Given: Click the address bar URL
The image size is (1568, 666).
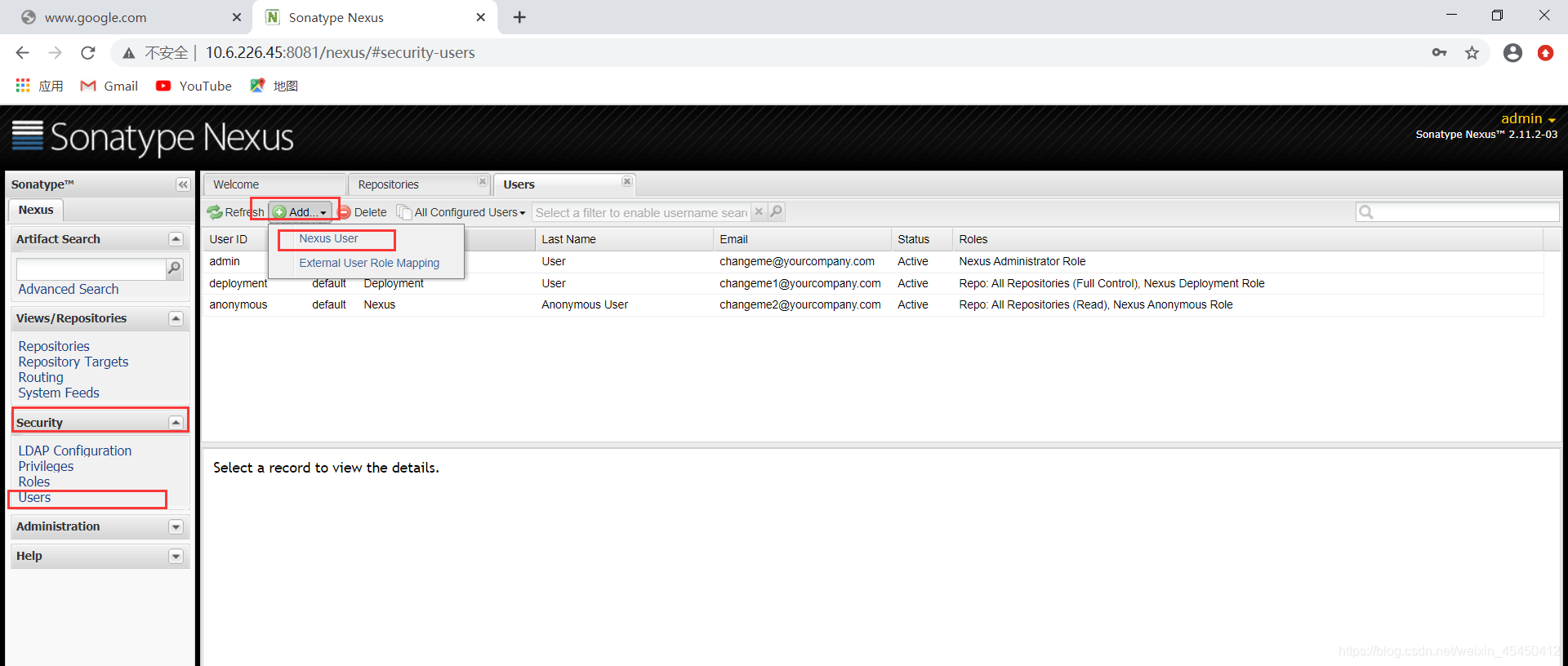Looking at the screenshot, I should click(340, 53).
